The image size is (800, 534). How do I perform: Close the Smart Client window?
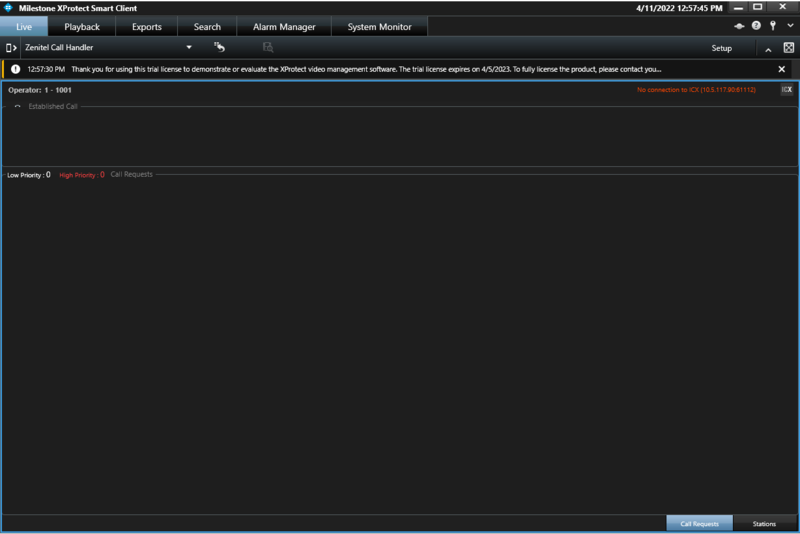(783, 7)
